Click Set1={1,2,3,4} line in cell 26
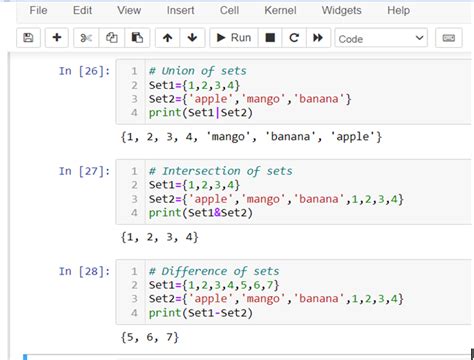474x360 pixels. [194, 85]
